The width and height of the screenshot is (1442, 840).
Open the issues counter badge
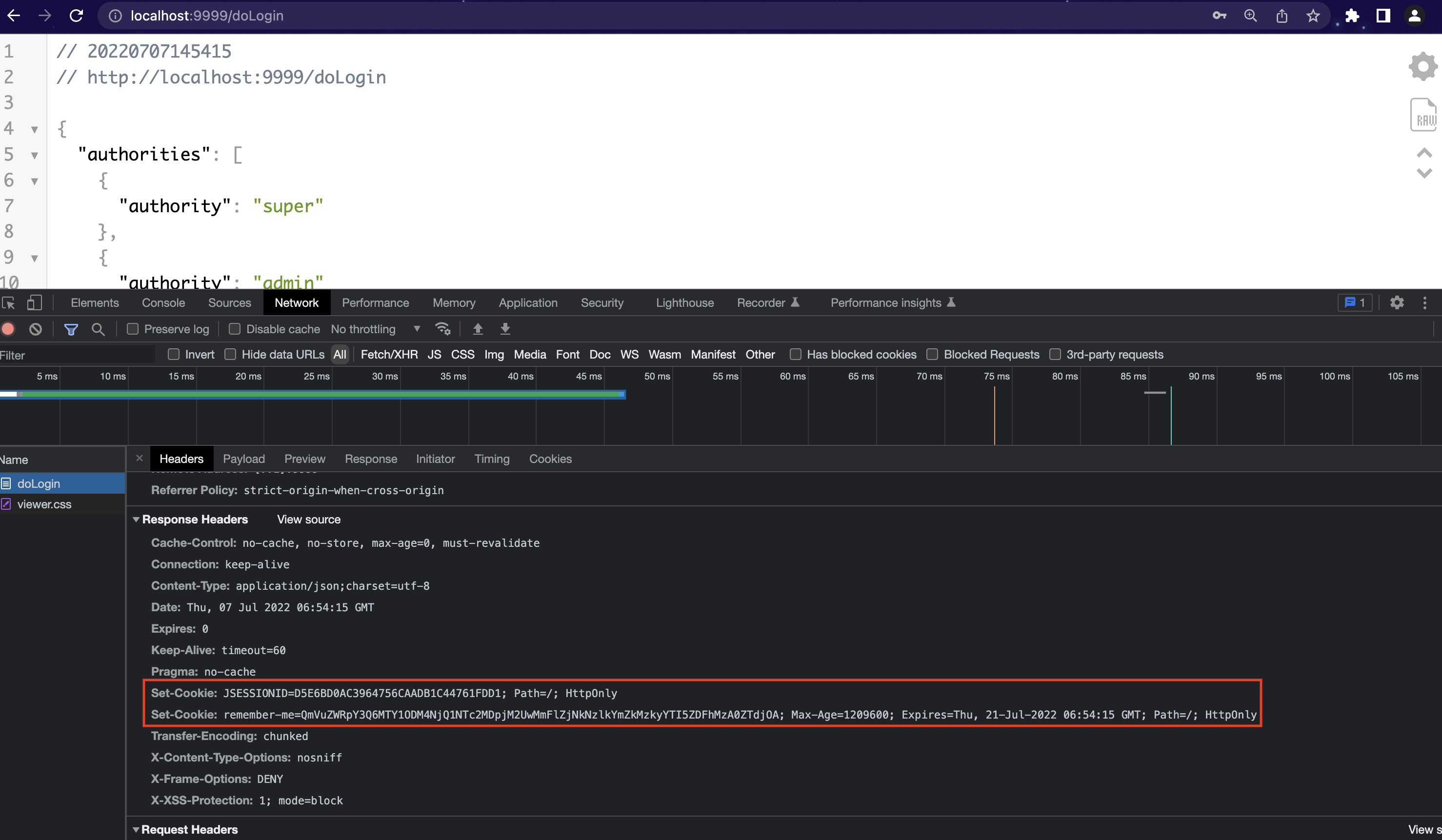(x=1355, y=303)
